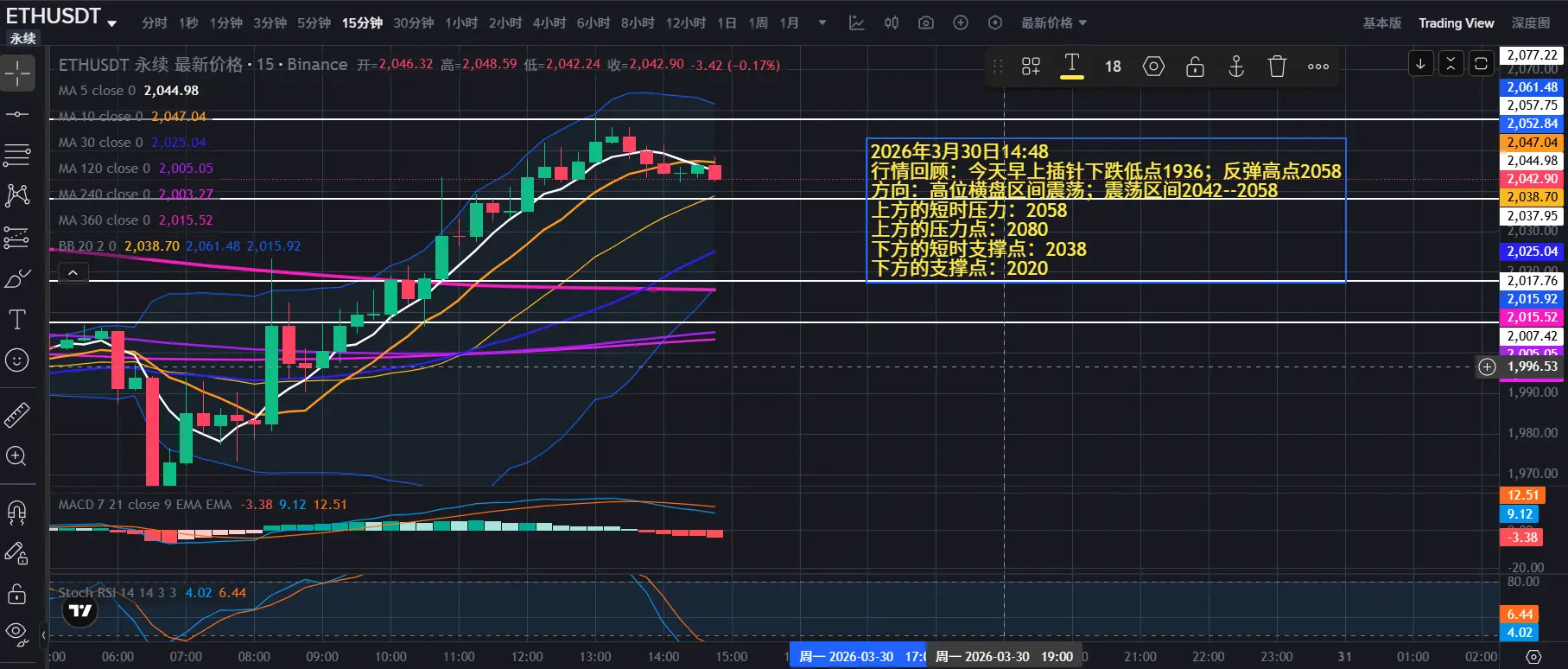Open the Fibonacci retracement tool
Image resolution: width=1568 pixels, height=669 pixels.
tap(17, 155)
